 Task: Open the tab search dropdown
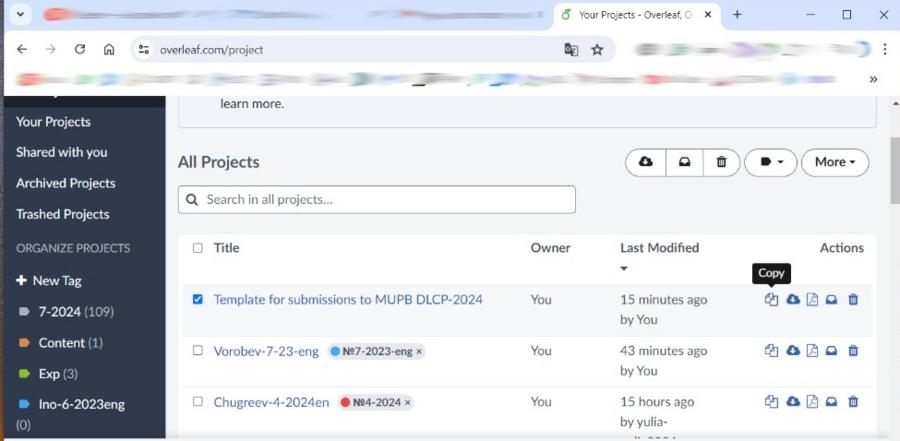[20, 15]
